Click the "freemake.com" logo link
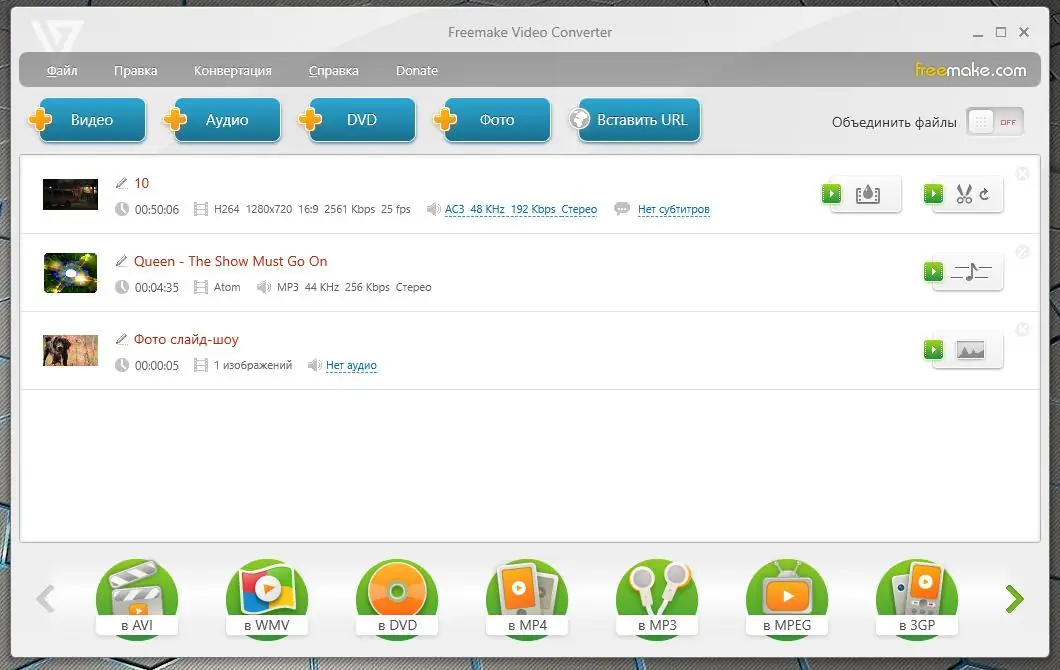This screenshot has width=1060, height=670. click(972, 70)
